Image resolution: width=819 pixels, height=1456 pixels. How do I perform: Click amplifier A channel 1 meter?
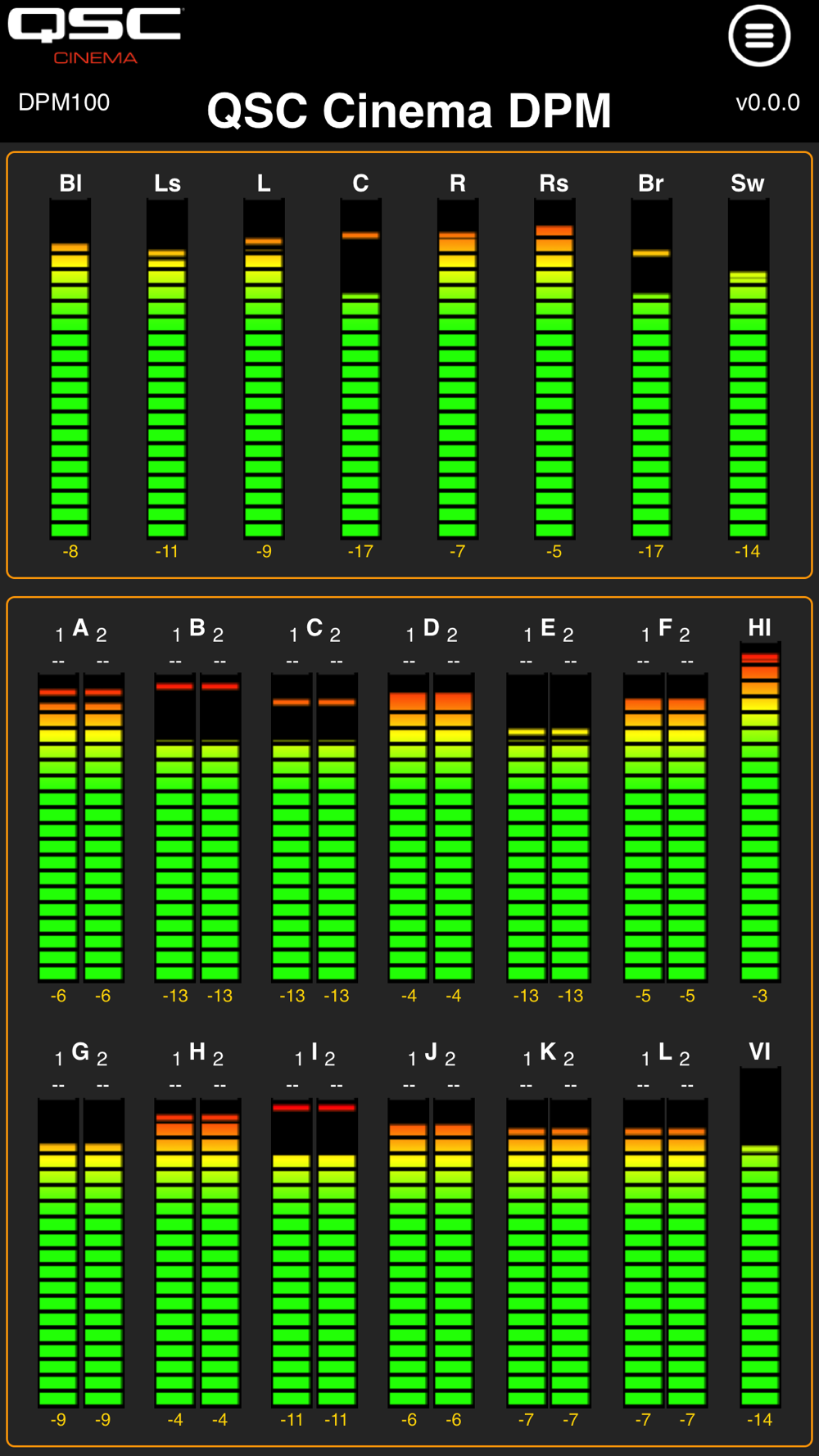pyautogui.click(x=58, y=827)
